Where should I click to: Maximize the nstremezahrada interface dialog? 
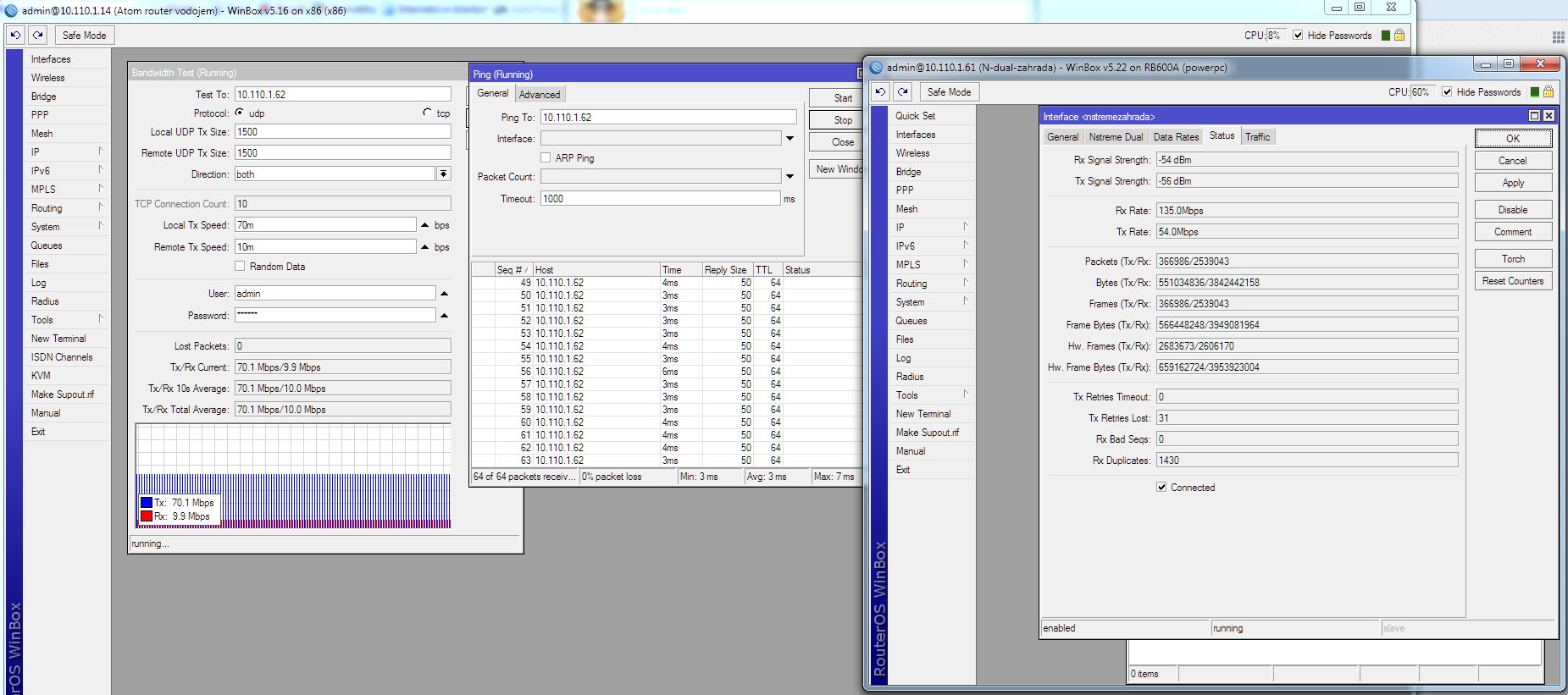tap(1534, 116)
